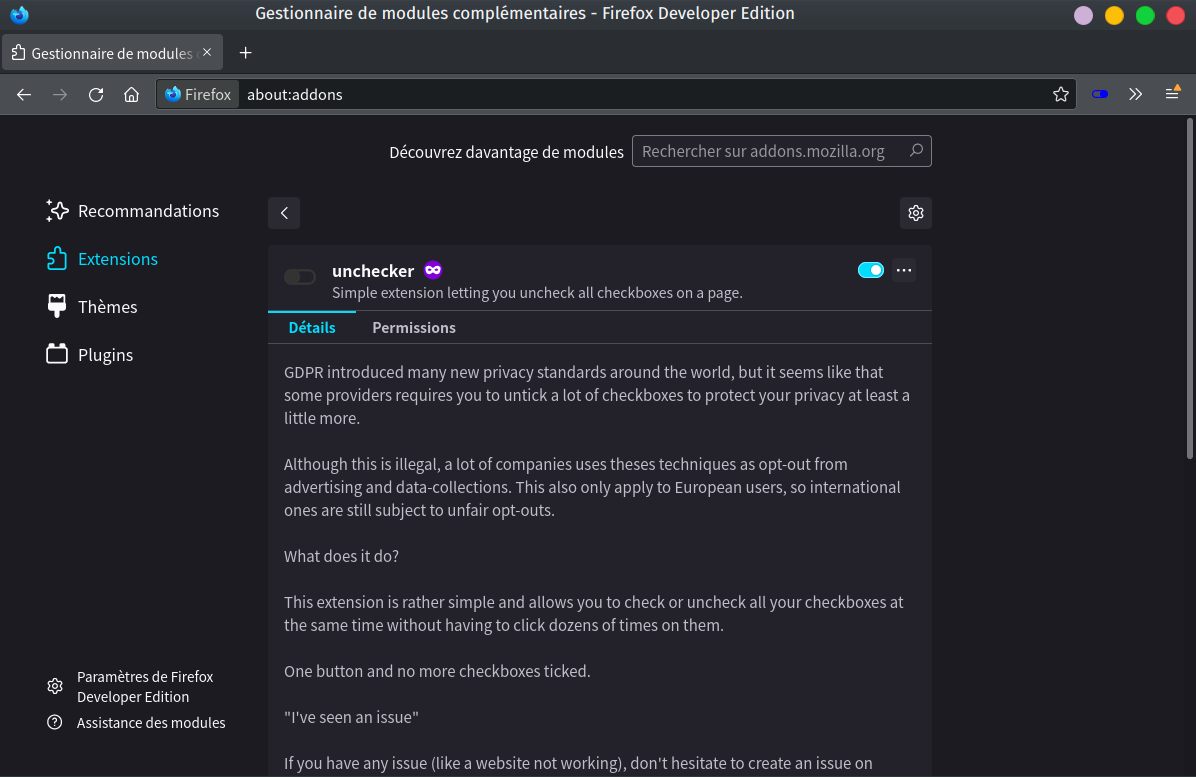This screenshot has width=1196, height=777.
Task: Show more toolbar tools via the overflow chevron
Action: (x=1136, y=95)
